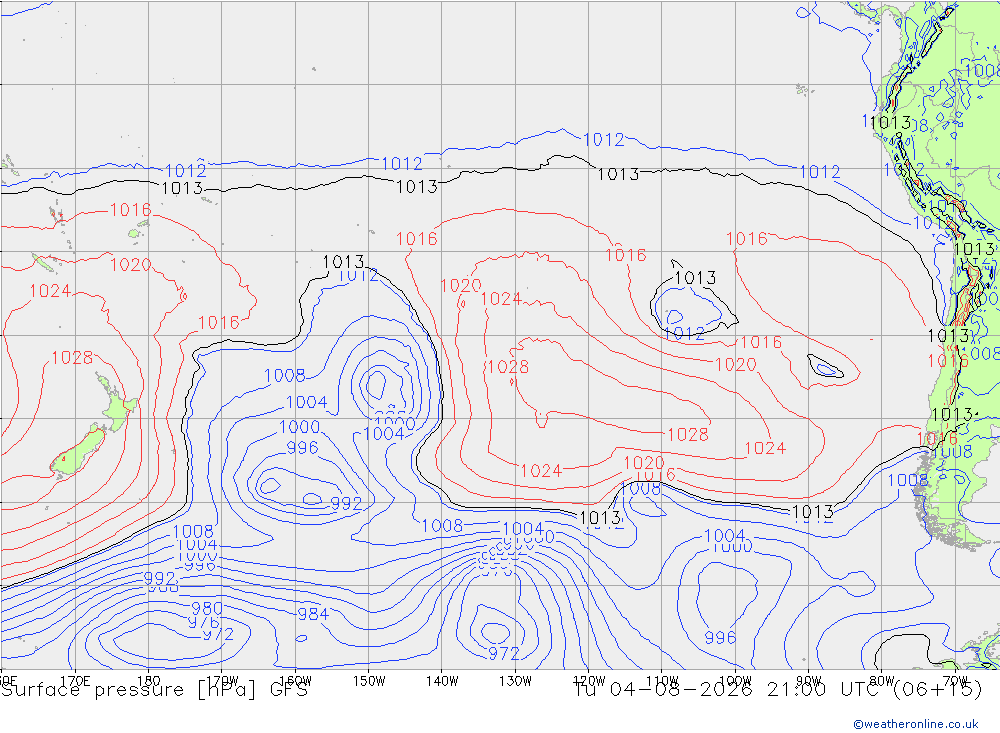Click the 150W longitude label
The width and height of the screenshot is (1000, 733).
[x=369, y=681]
